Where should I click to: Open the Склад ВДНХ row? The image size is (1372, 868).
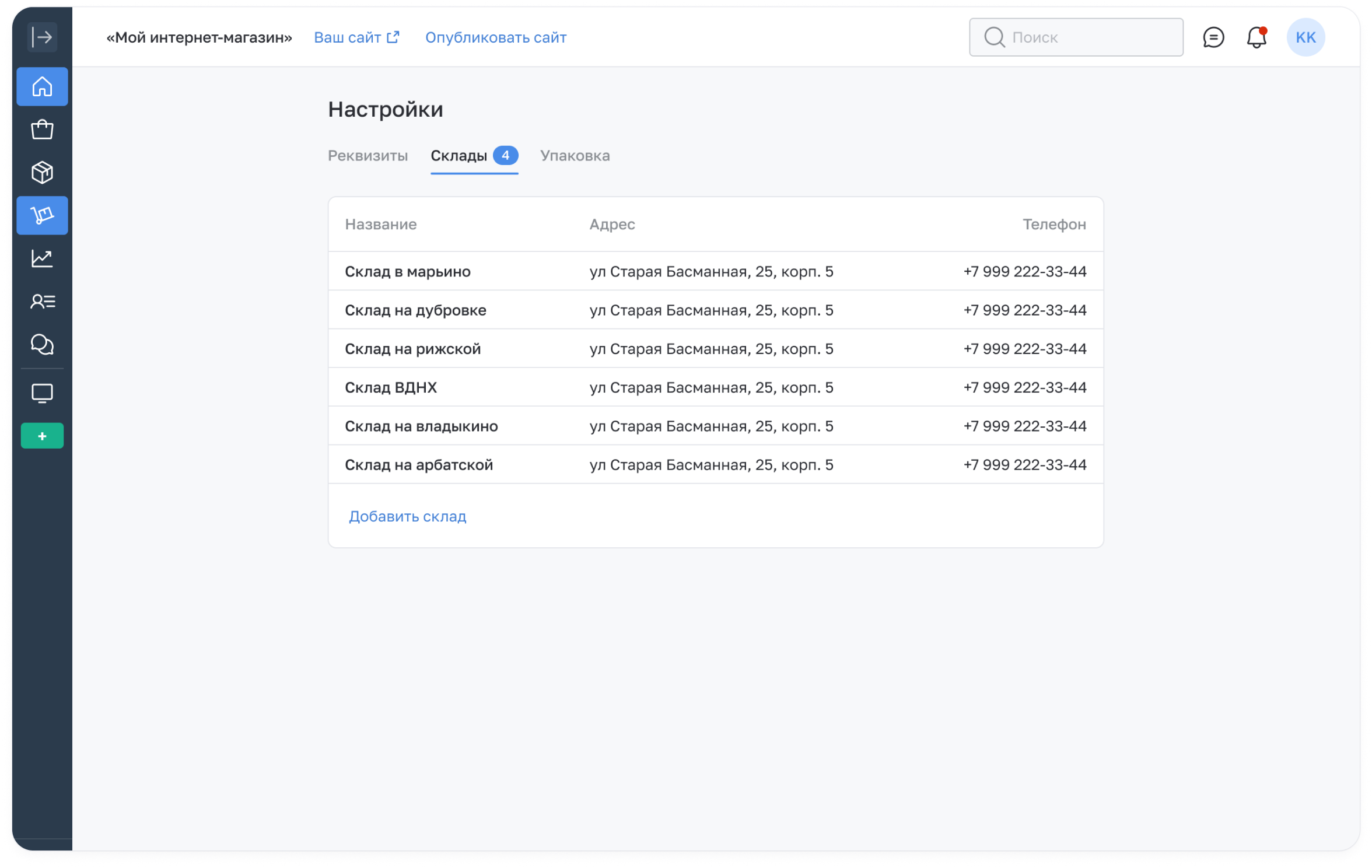tap(391, 387)
